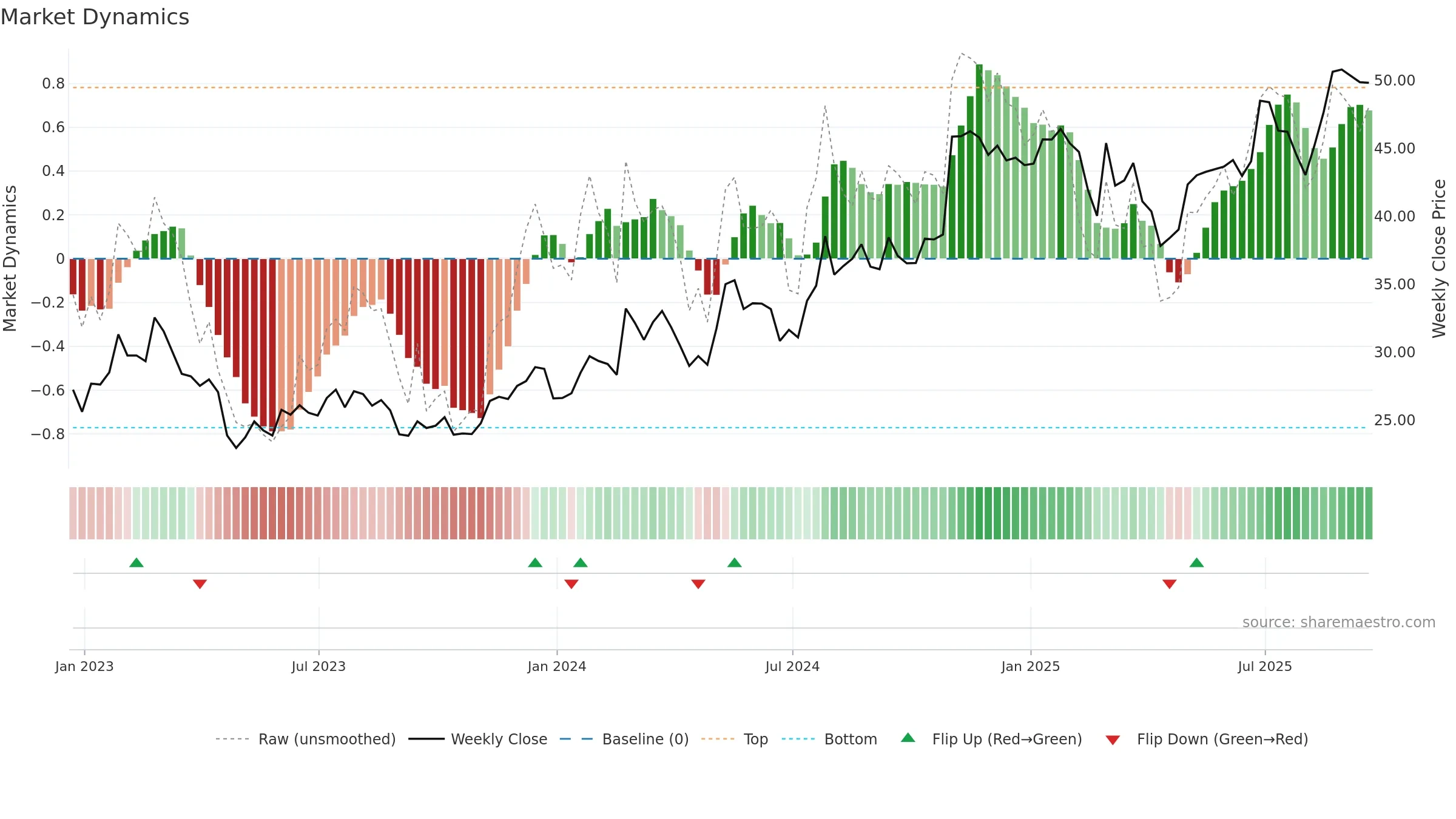The image size is (1456, 819).
Task: Click the red legend triangle icon
Action: [x=1113, y=740]
